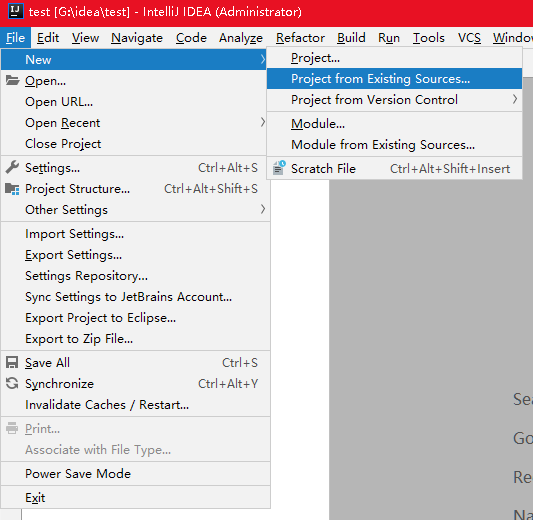
Task: Open the Tools menu
Action: tap(429, 38)
